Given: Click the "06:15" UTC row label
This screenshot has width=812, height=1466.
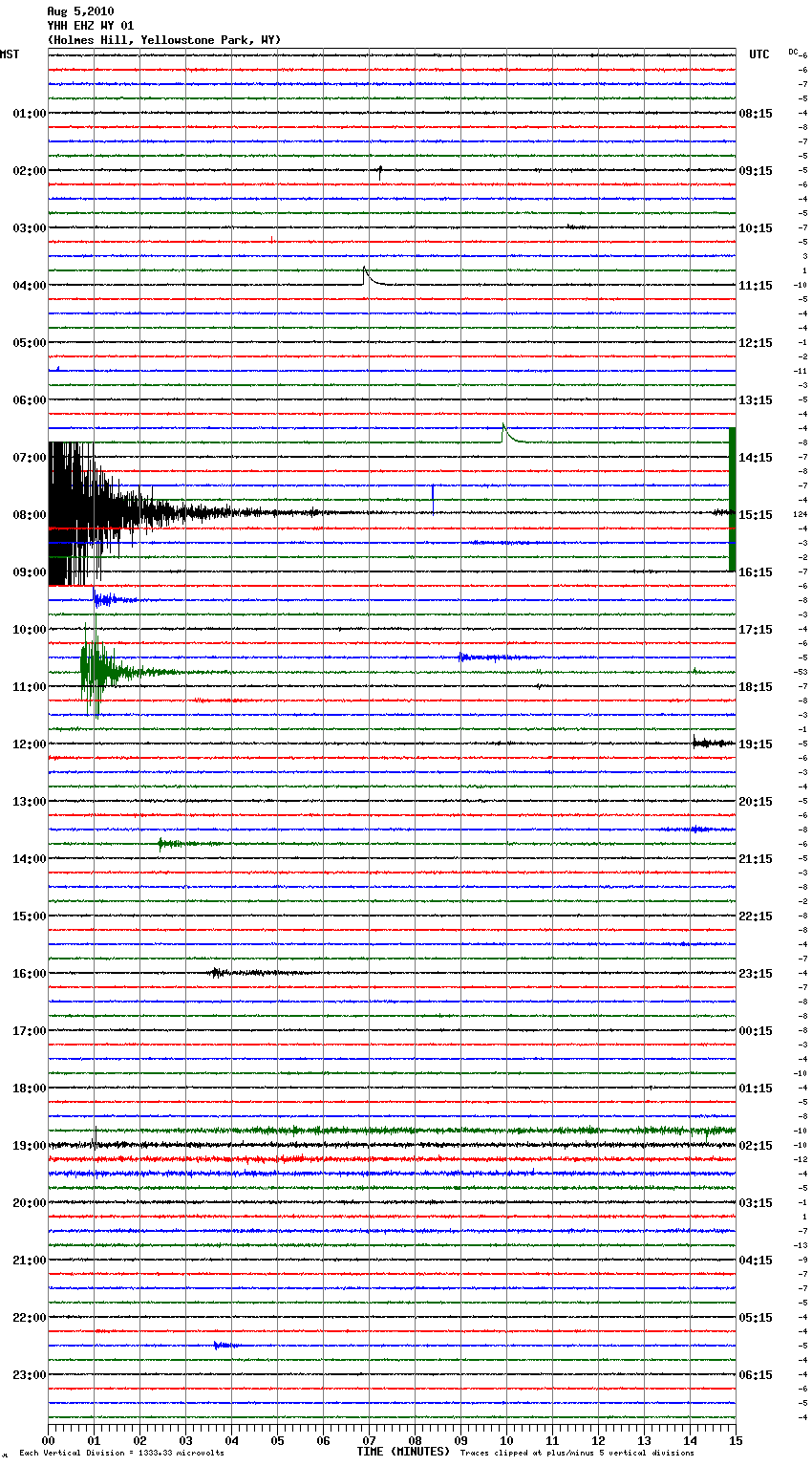Looking at the screenshot, I should click(756, 1375).
